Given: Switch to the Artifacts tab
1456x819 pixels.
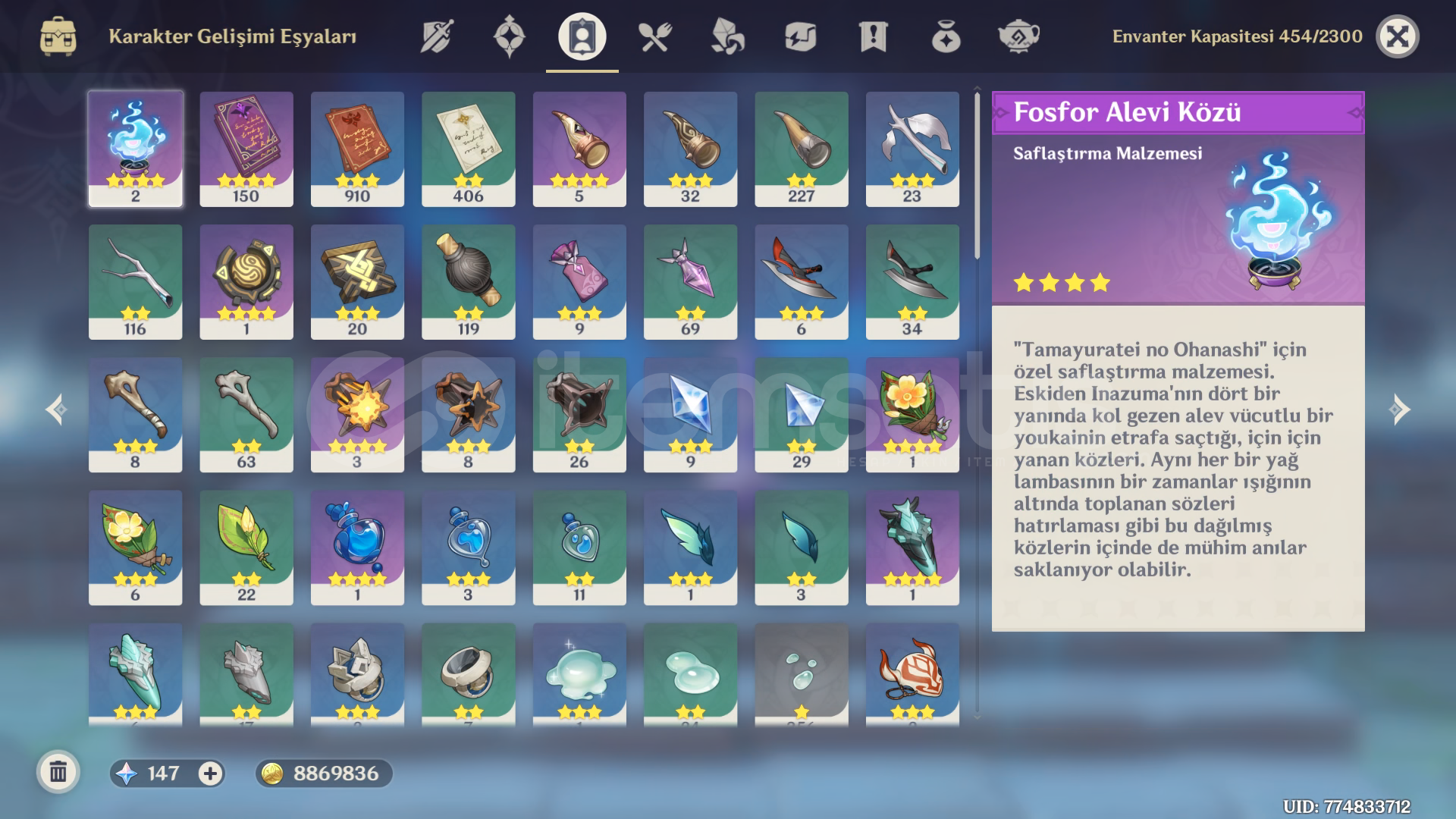Looking at the screenshot, I should pos(509,36).
